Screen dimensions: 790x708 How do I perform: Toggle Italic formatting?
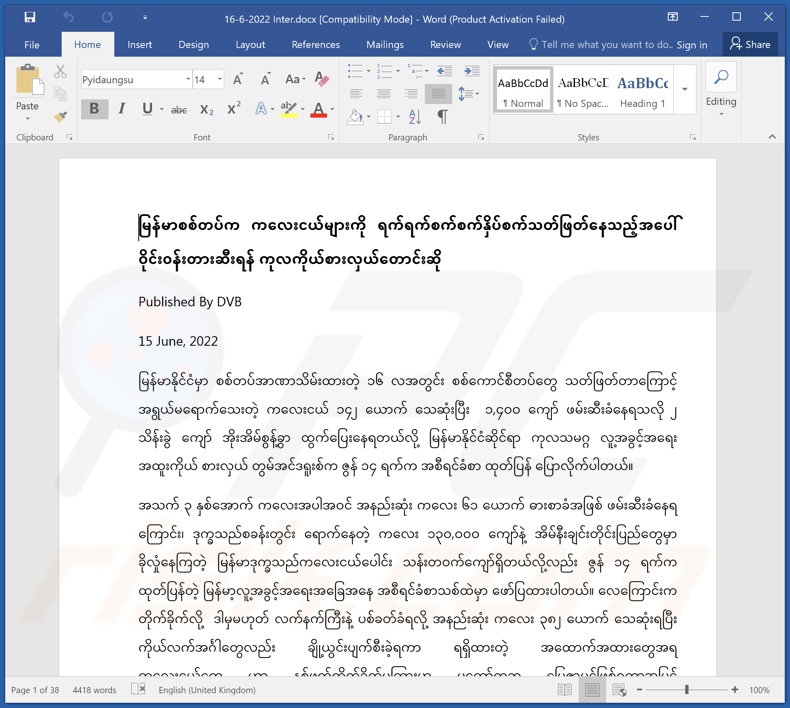point(122,109)
